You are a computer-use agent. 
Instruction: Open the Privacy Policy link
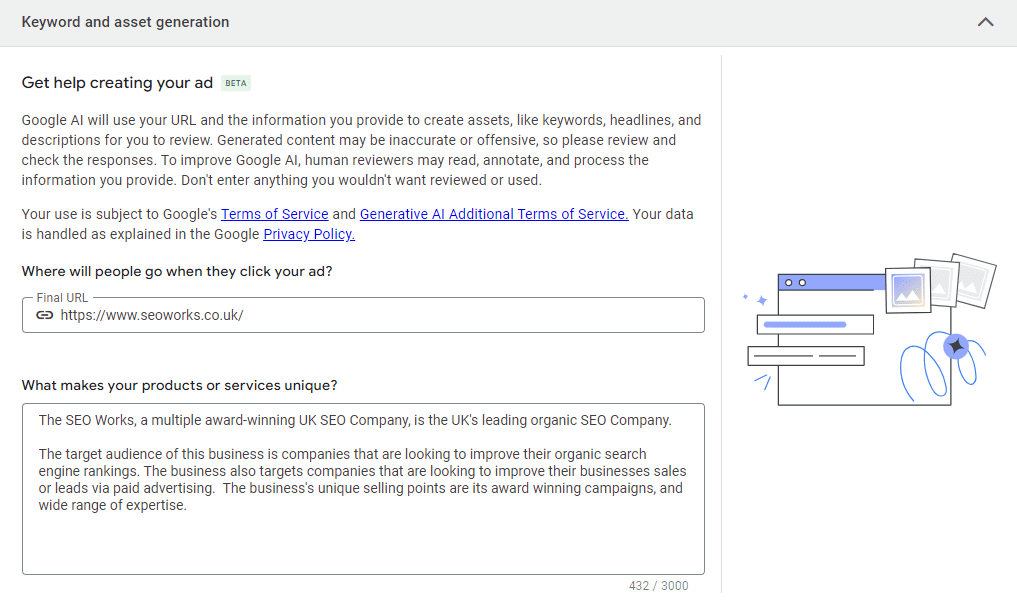[309, 234]
